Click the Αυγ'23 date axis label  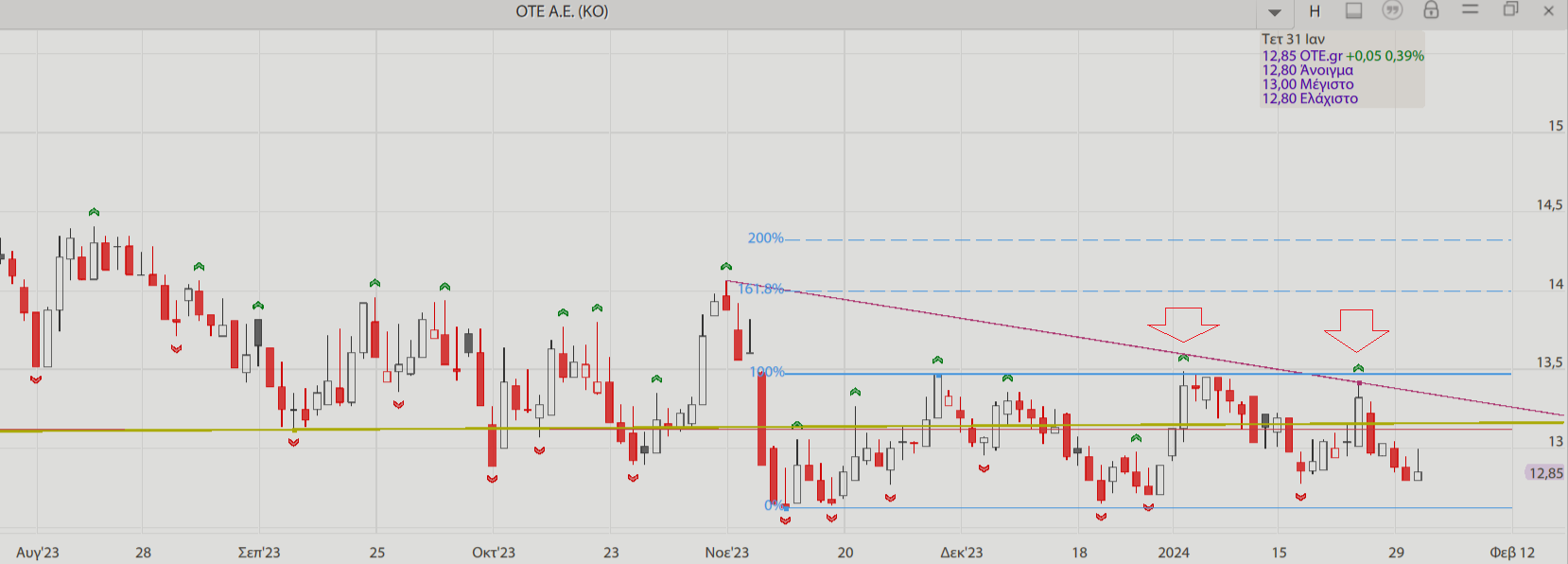(x=38, y=553)
